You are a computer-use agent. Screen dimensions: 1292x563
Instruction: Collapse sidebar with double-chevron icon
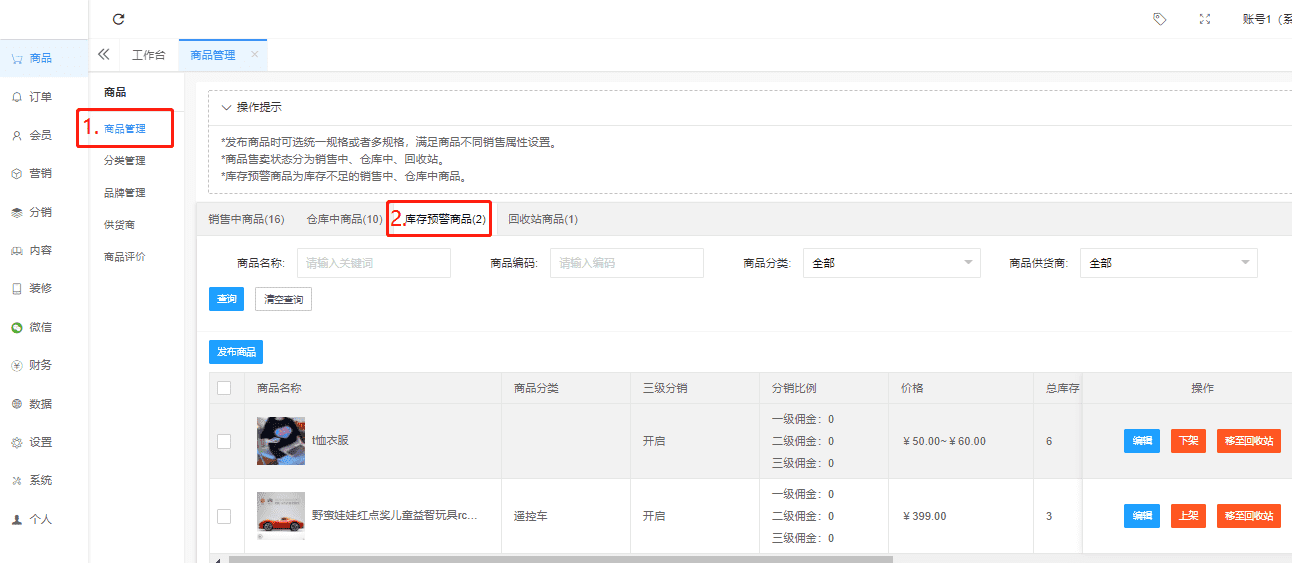[103, 55]
